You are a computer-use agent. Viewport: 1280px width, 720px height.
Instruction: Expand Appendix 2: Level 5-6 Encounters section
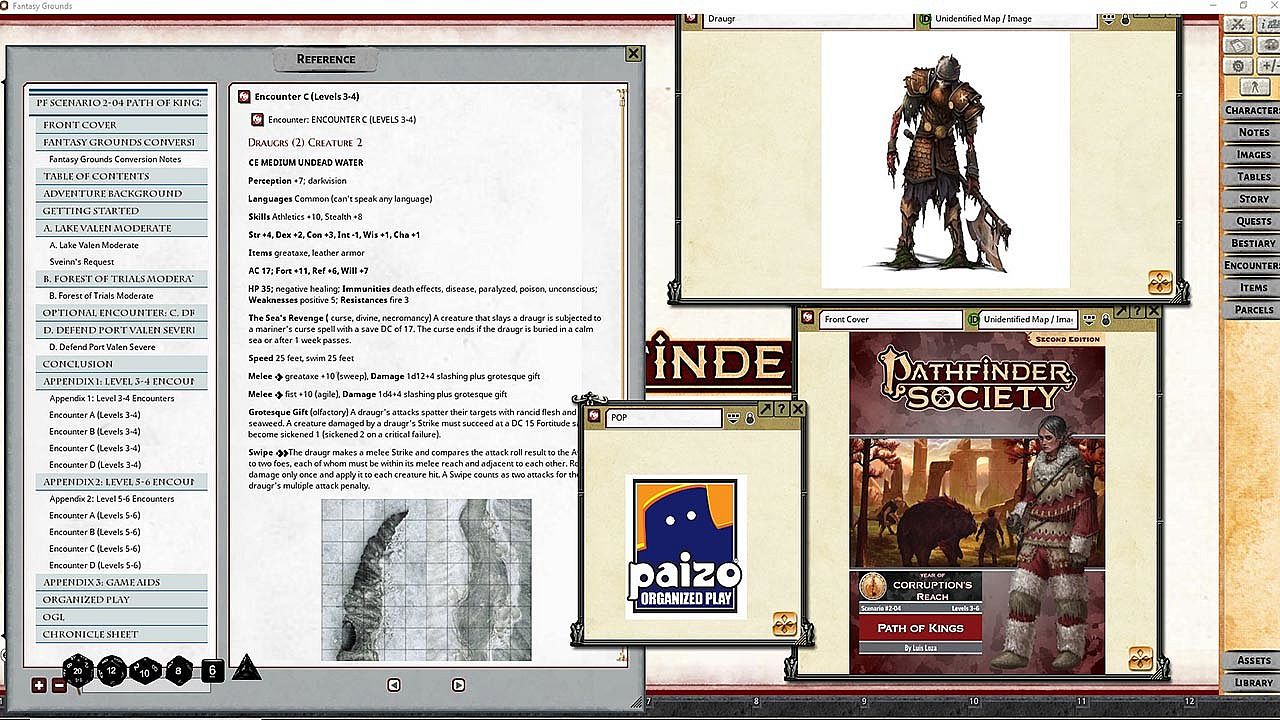(x=118, y=482)
